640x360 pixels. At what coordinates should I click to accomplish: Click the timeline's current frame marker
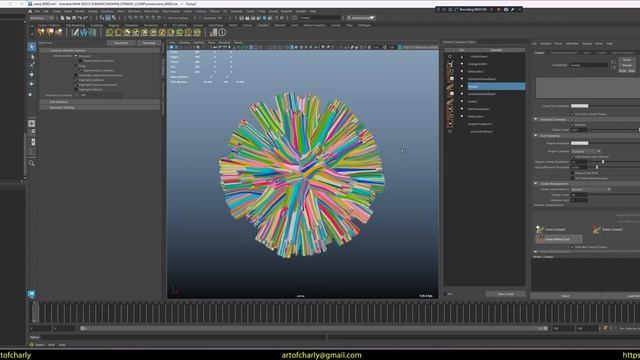(x=35, y=312)
